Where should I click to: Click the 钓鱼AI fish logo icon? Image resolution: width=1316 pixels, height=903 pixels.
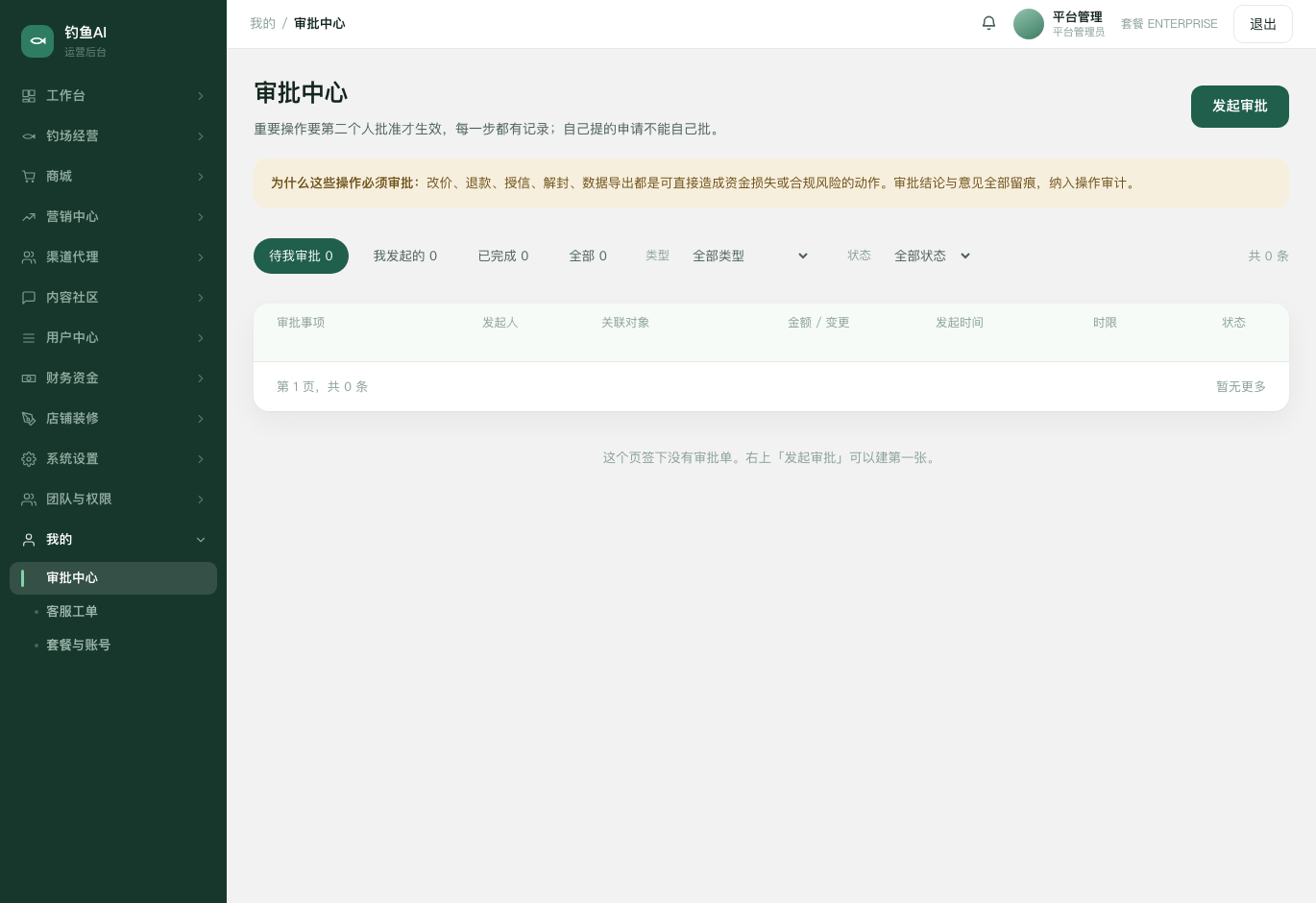click(x=37, y=41)
